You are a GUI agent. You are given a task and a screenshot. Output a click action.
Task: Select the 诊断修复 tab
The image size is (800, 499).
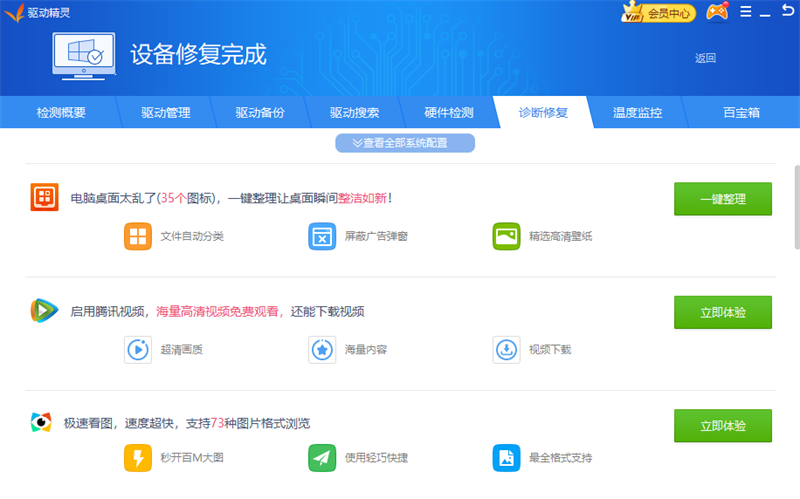(543, 112)
